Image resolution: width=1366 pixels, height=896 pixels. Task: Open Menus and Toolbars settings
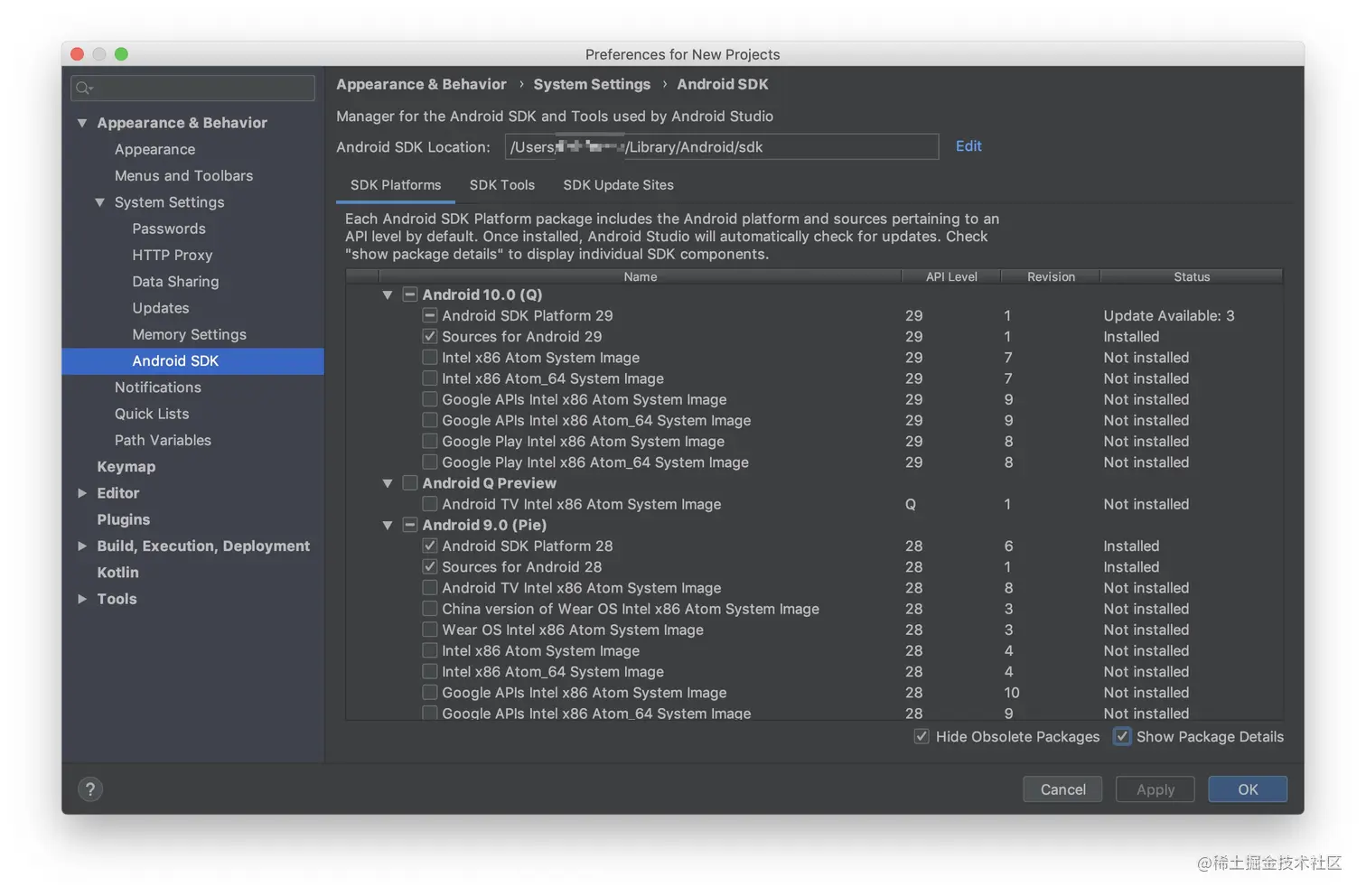point(183,175)
